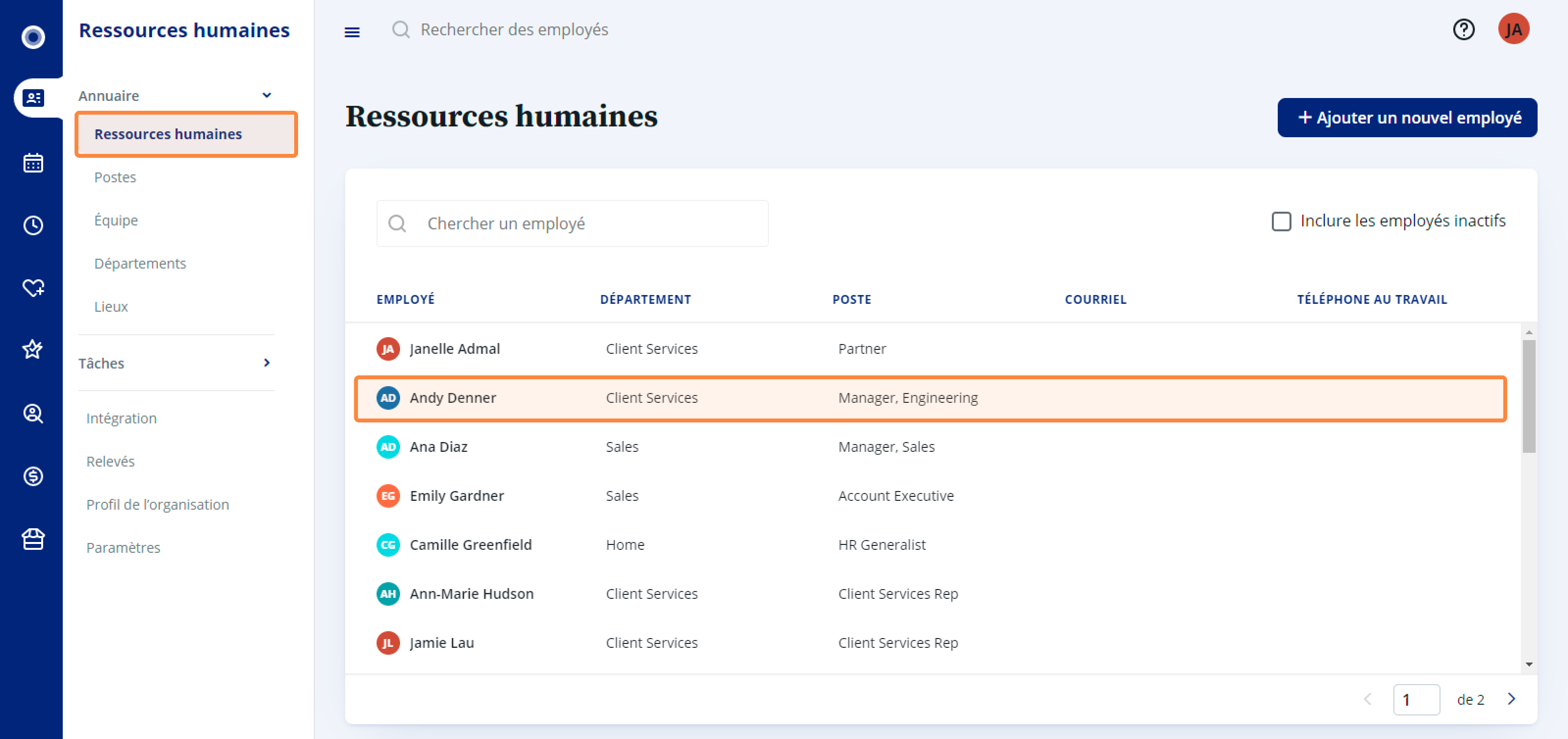
Task: Focus the Chercher un employé field
Action: (572, 223)
